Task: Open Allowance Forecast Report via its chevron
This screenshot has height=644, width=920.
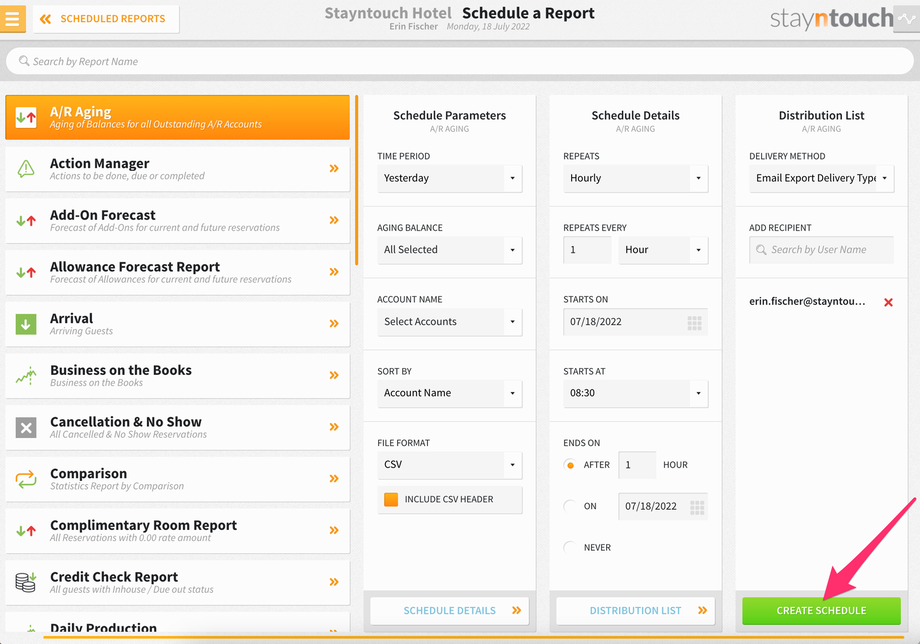Action: point(334,272)
